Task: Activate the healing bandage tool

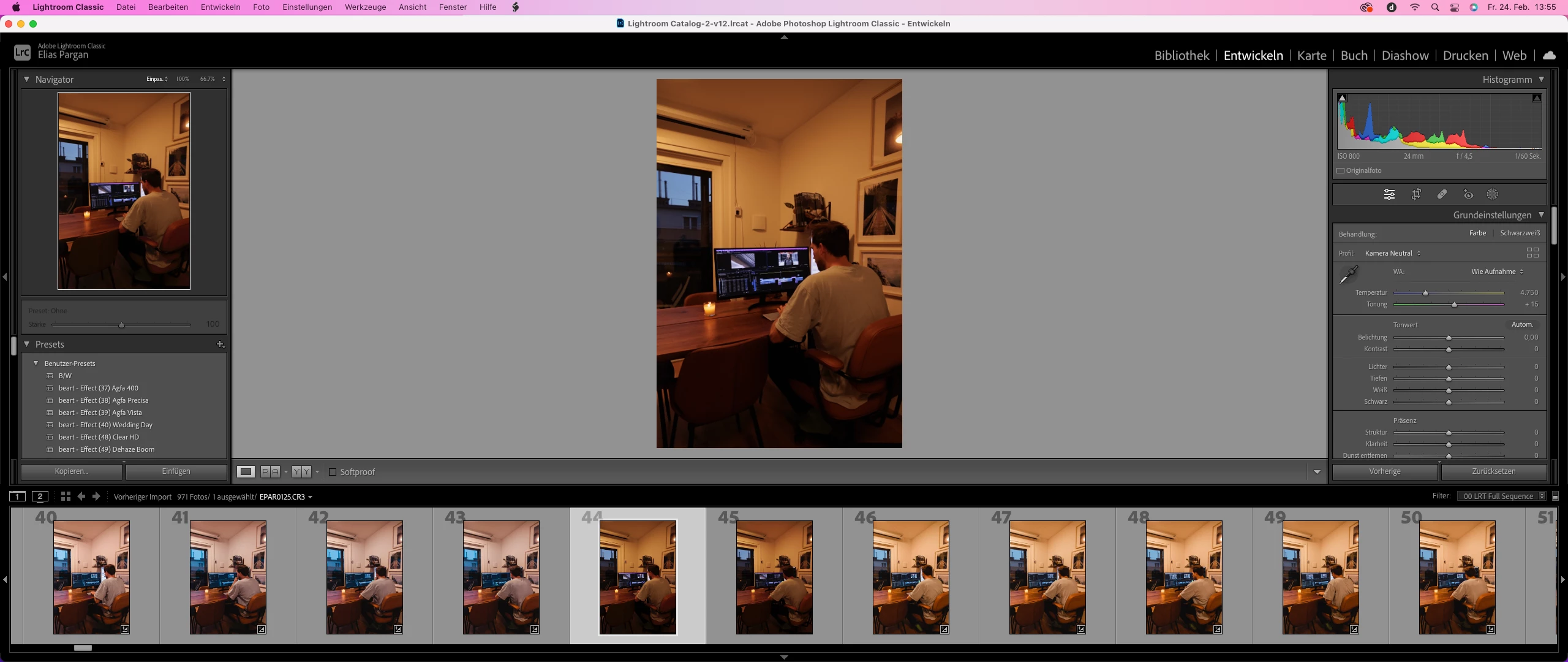Action: [1442, 194]
